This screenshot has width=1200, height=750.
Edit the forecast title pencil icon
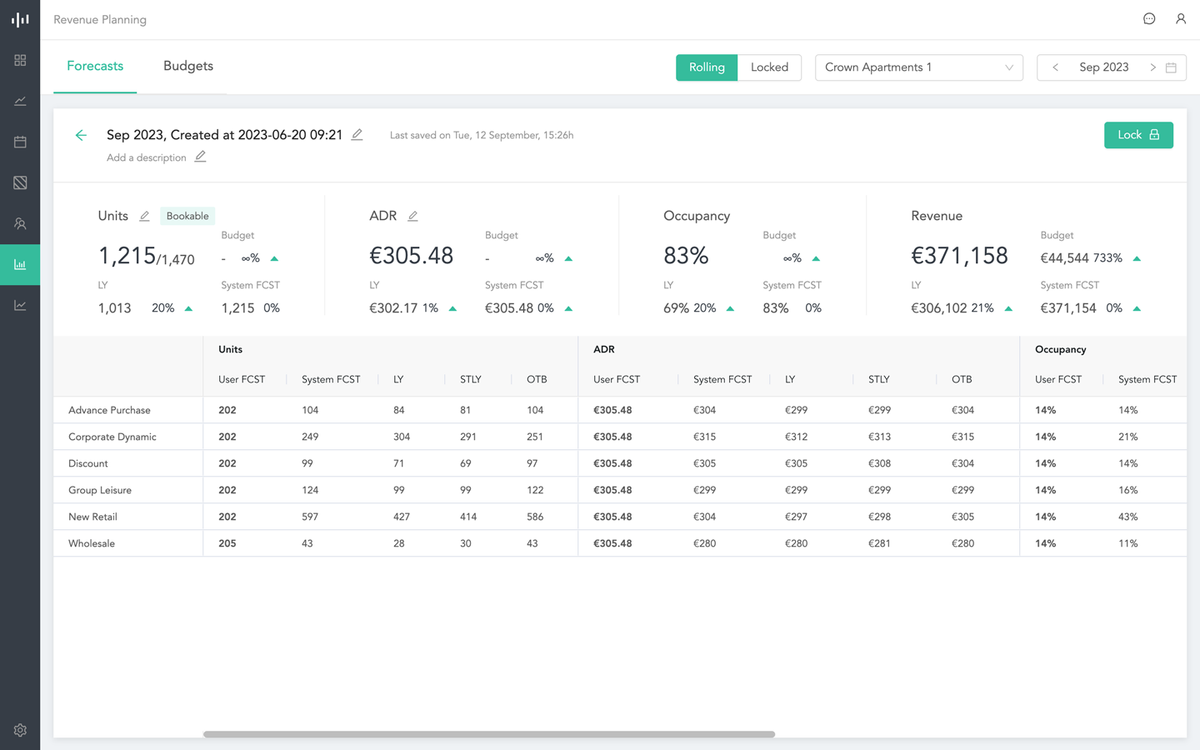pos(357,135)
